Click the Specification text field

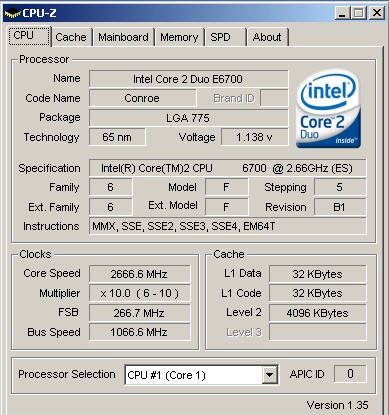click(227, 168)
